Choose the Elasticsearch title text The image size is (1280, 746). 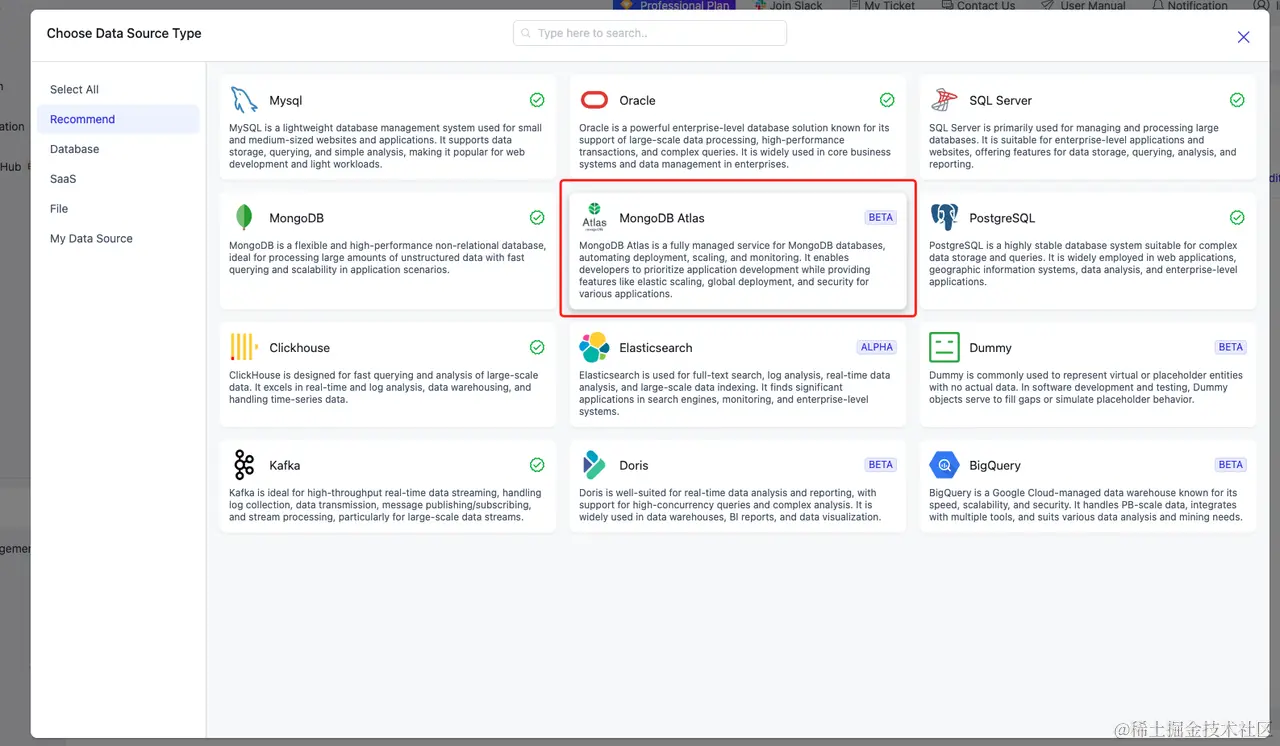tap(656, 348)
